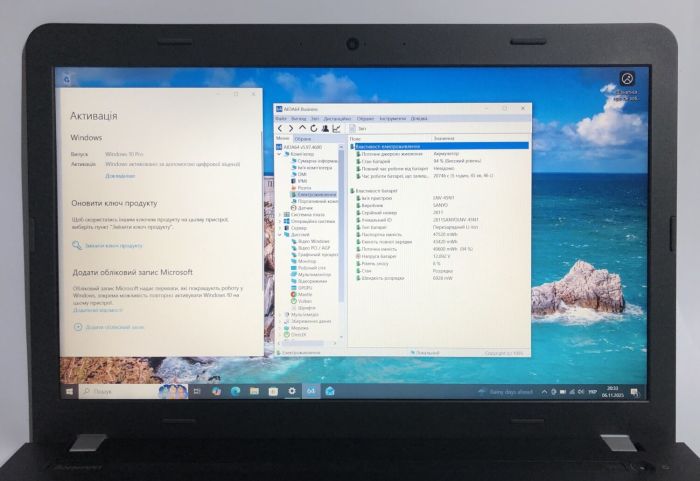Open Microsoft Edge from the taskbar
The height and width of the screenshot is (481, 700).
[x=235, y=392]
